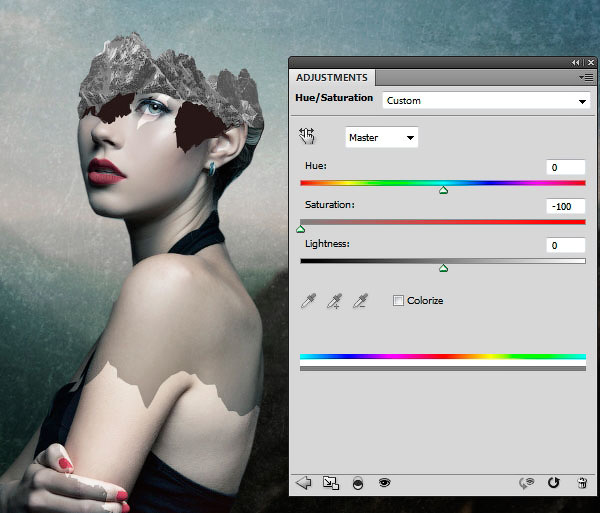Delete this adjustment layer trash icon
Viewport: 600px width, 513px height.
point(582,483)
